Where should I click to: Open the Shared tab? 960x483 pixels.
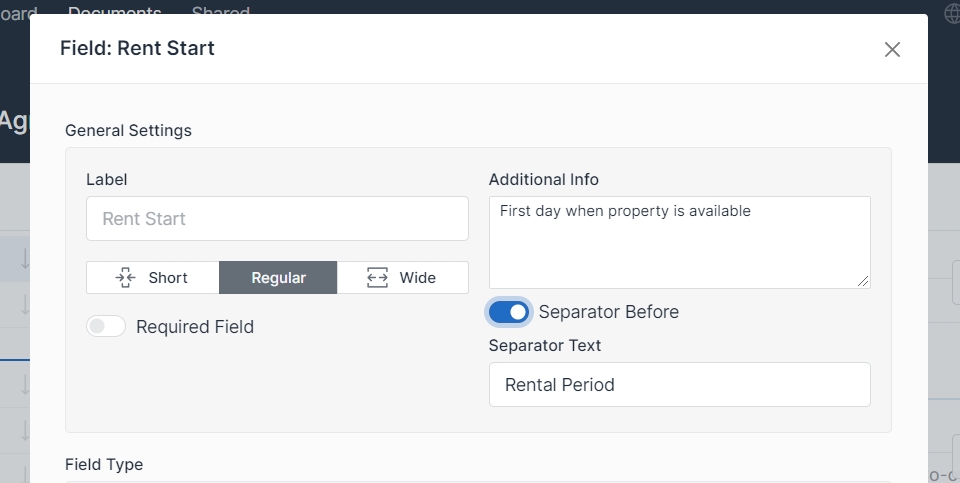(220, 12)
